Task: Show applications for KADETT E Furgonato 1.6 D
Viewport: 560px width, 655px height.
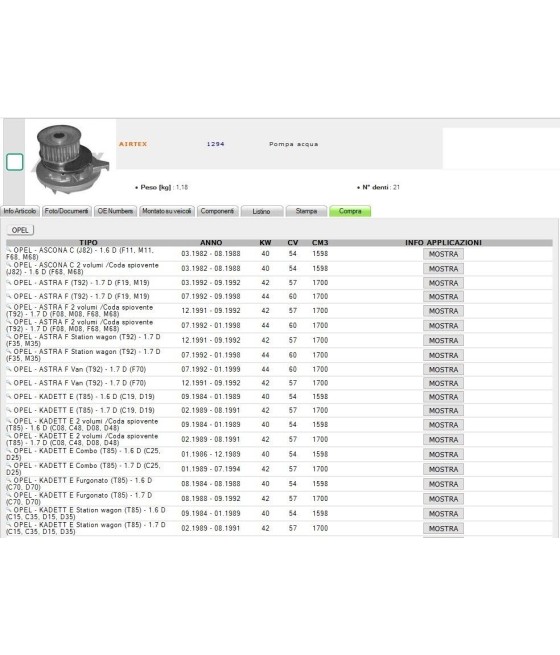Action: (x=443, y=484)
